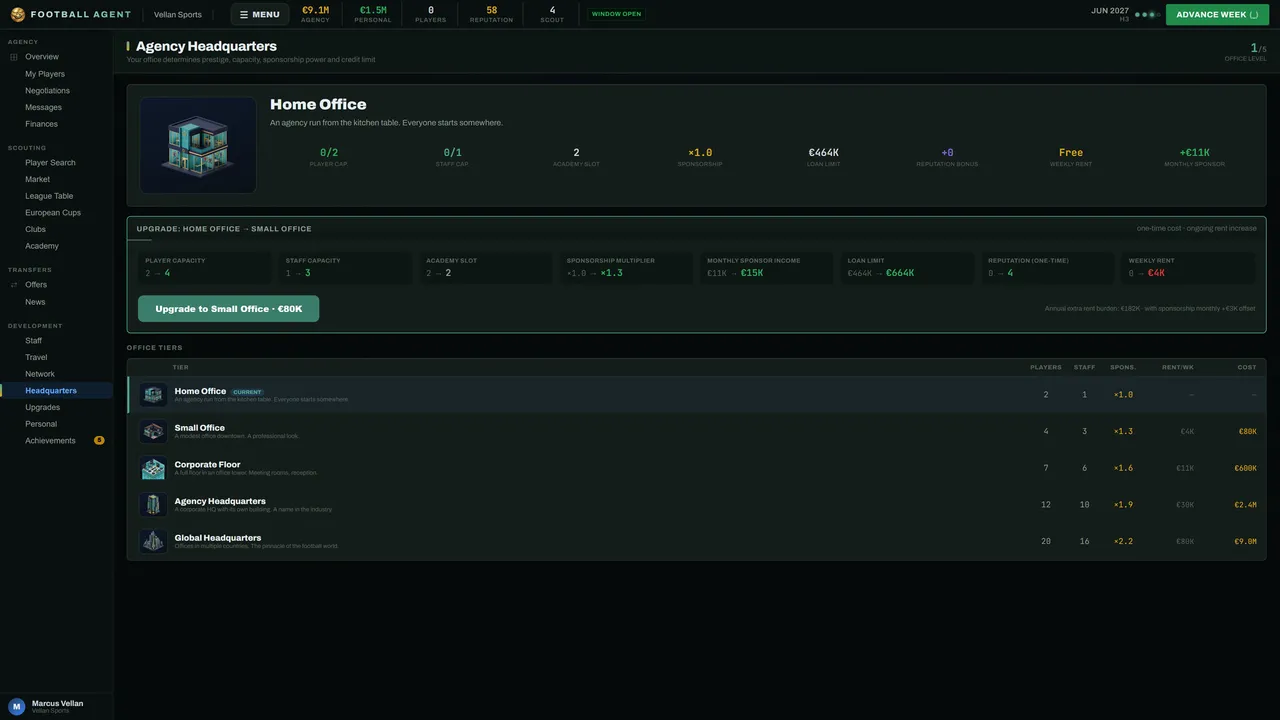Click the €600K Corporate Floor cost

coord(1245,468)
